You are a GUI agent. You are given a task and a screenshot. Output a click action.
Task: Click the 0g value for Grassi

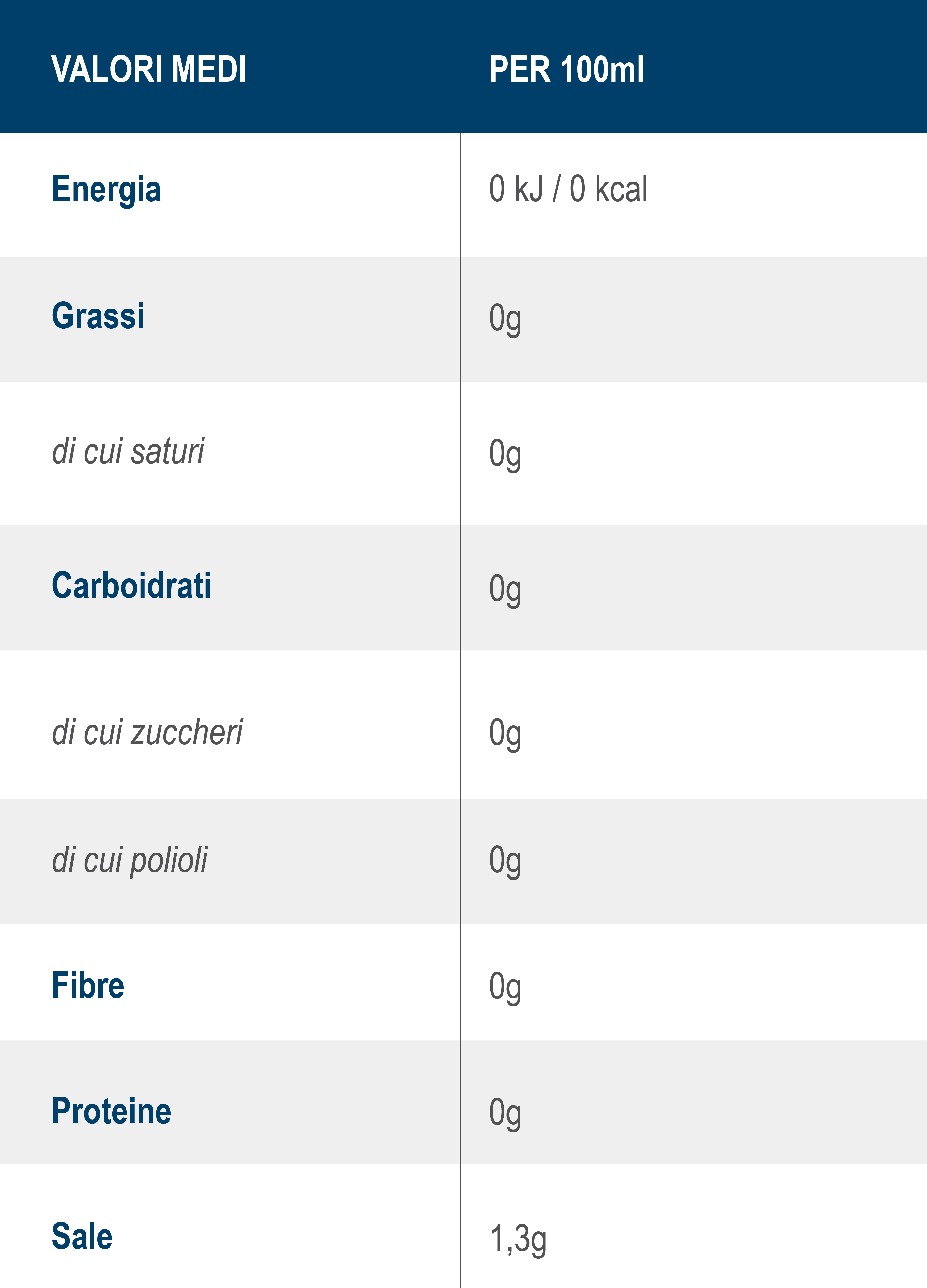pyautogui.click(x=505, y=319)
